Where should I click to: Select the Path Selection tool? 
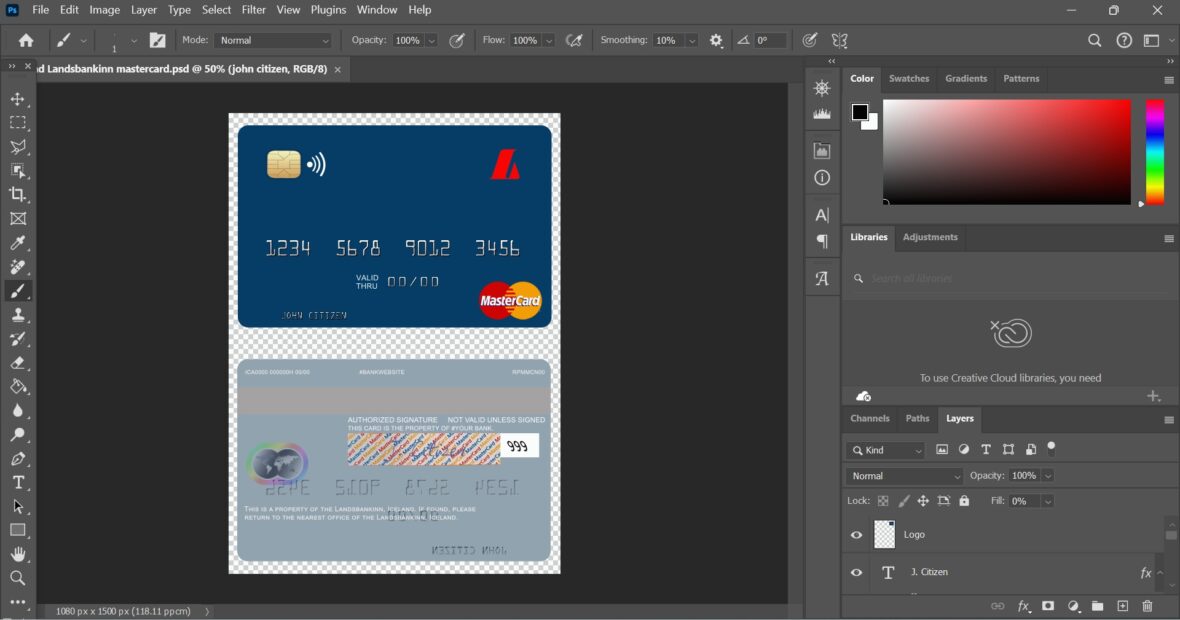(x=17, y=506)
